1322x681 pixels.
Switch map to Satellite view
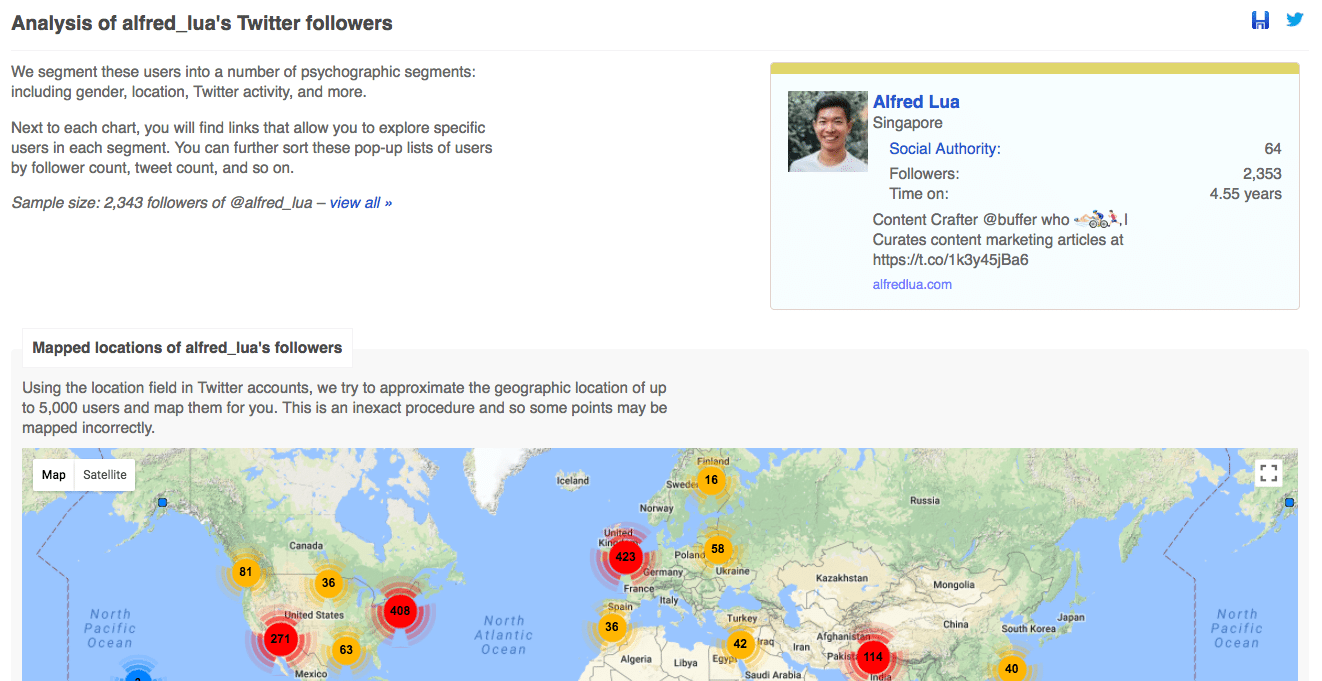click(105, 475)
